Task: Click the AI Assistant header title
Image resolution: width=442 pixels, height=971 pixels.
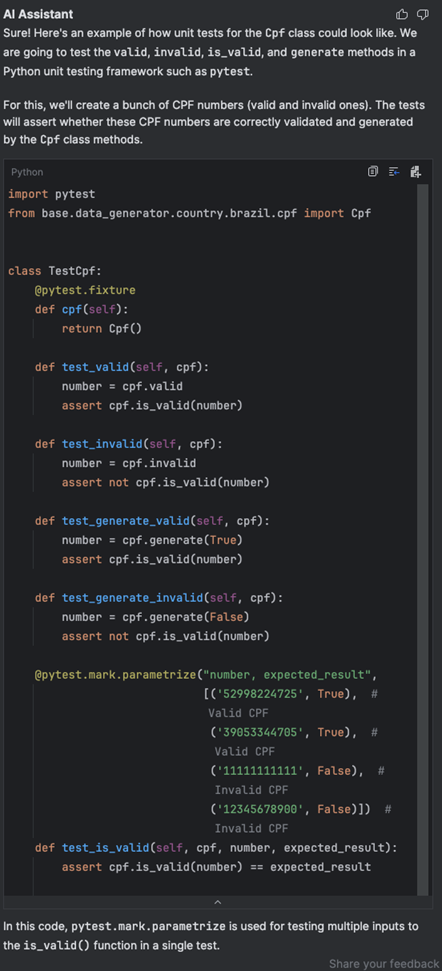Action: (x=38, y=14)
